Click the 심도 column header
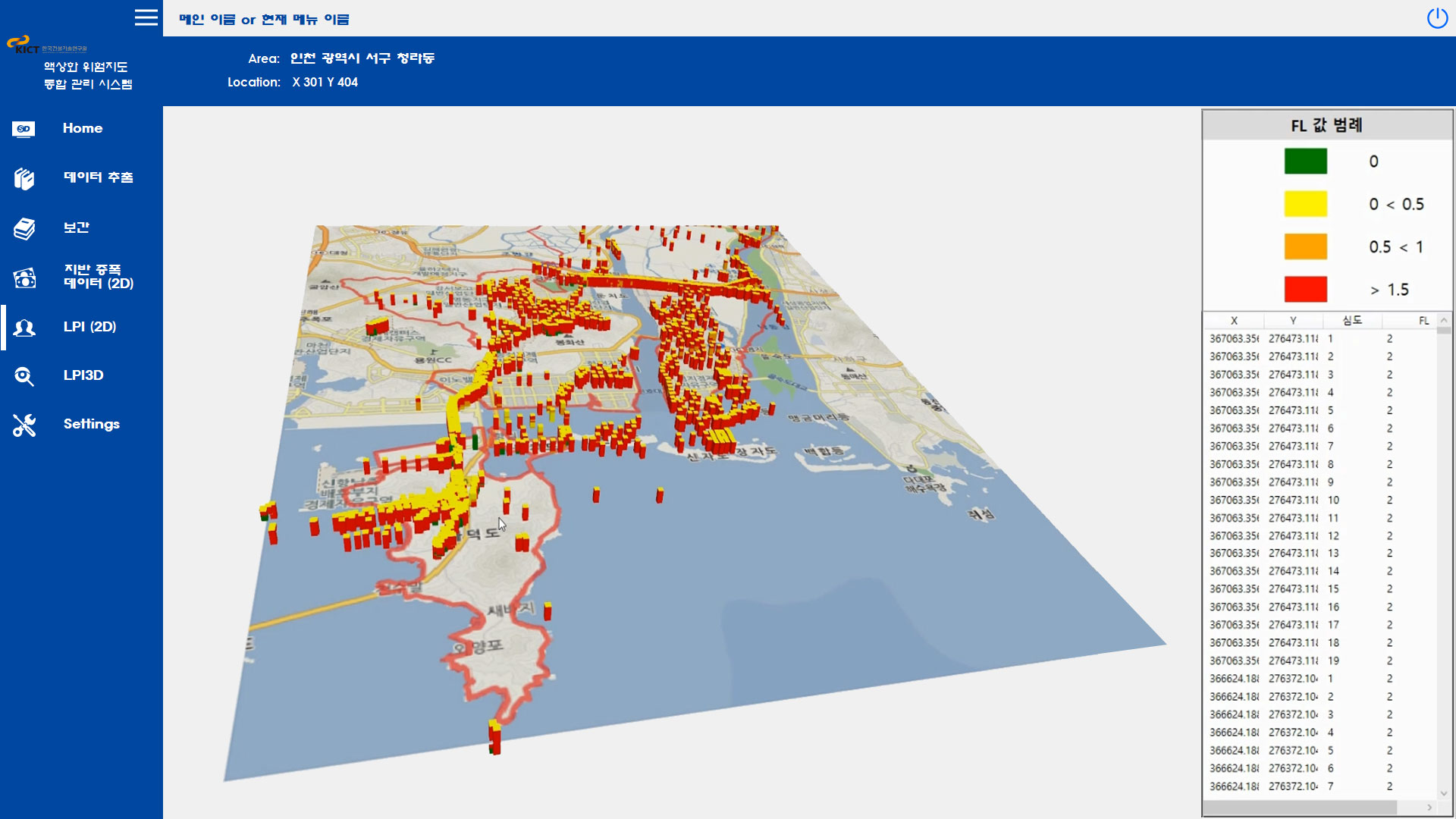Image resolution: width=1456 pixels, height=819 pixels. (x=1352, y=321)
